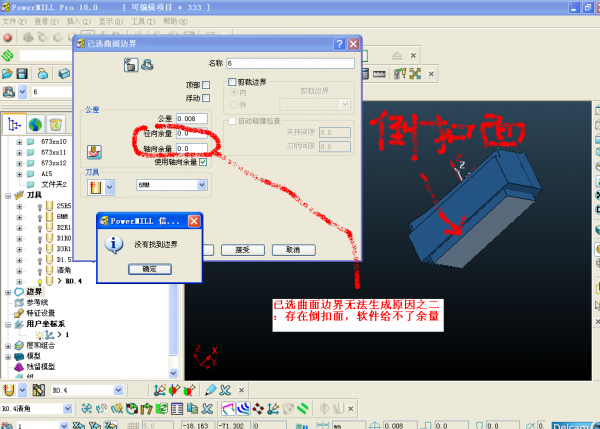The image size is (600, 429).
Task: Open the tool type dropdown arrow in 刀具 group
Action: [x=110, y=188]
